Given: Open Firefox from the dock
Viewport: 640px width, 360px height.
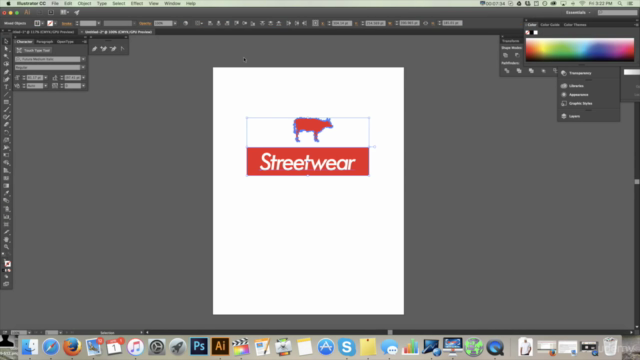Looking at the screenshot, I should [72, 347].
